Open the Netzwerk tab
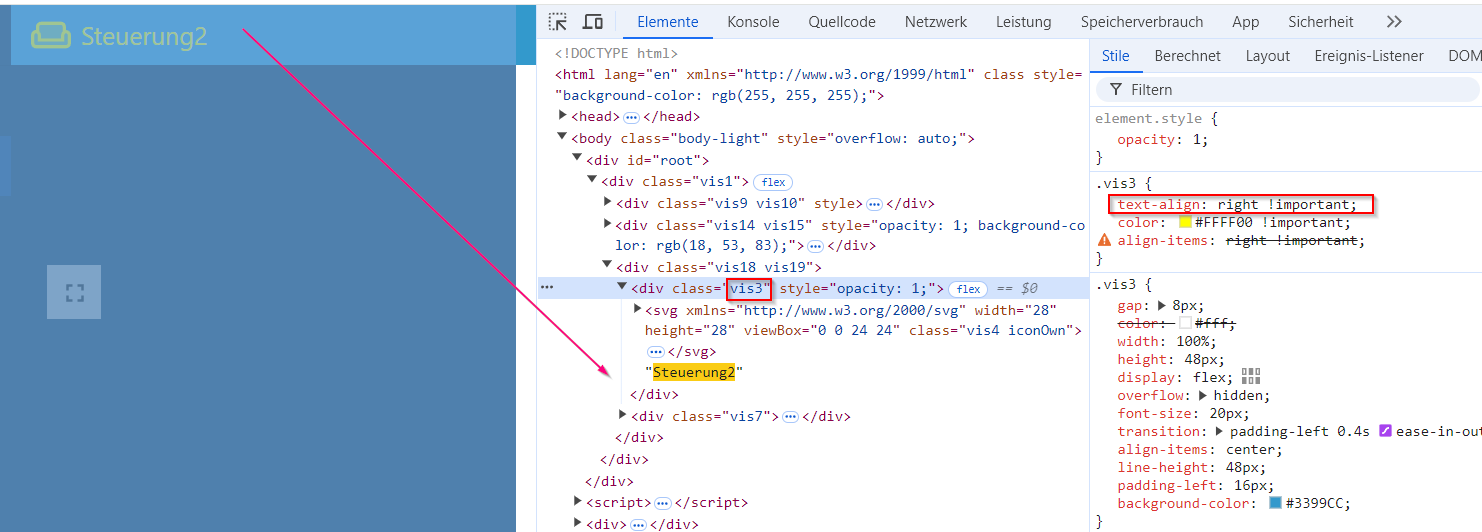 click(x=935, y=22)
